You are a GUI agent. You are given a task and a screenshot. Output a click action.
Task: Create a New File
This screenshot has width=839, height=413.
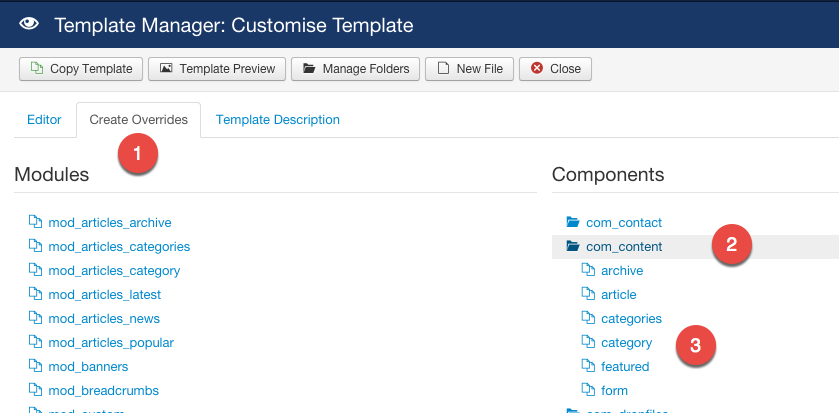click(469, 69)
